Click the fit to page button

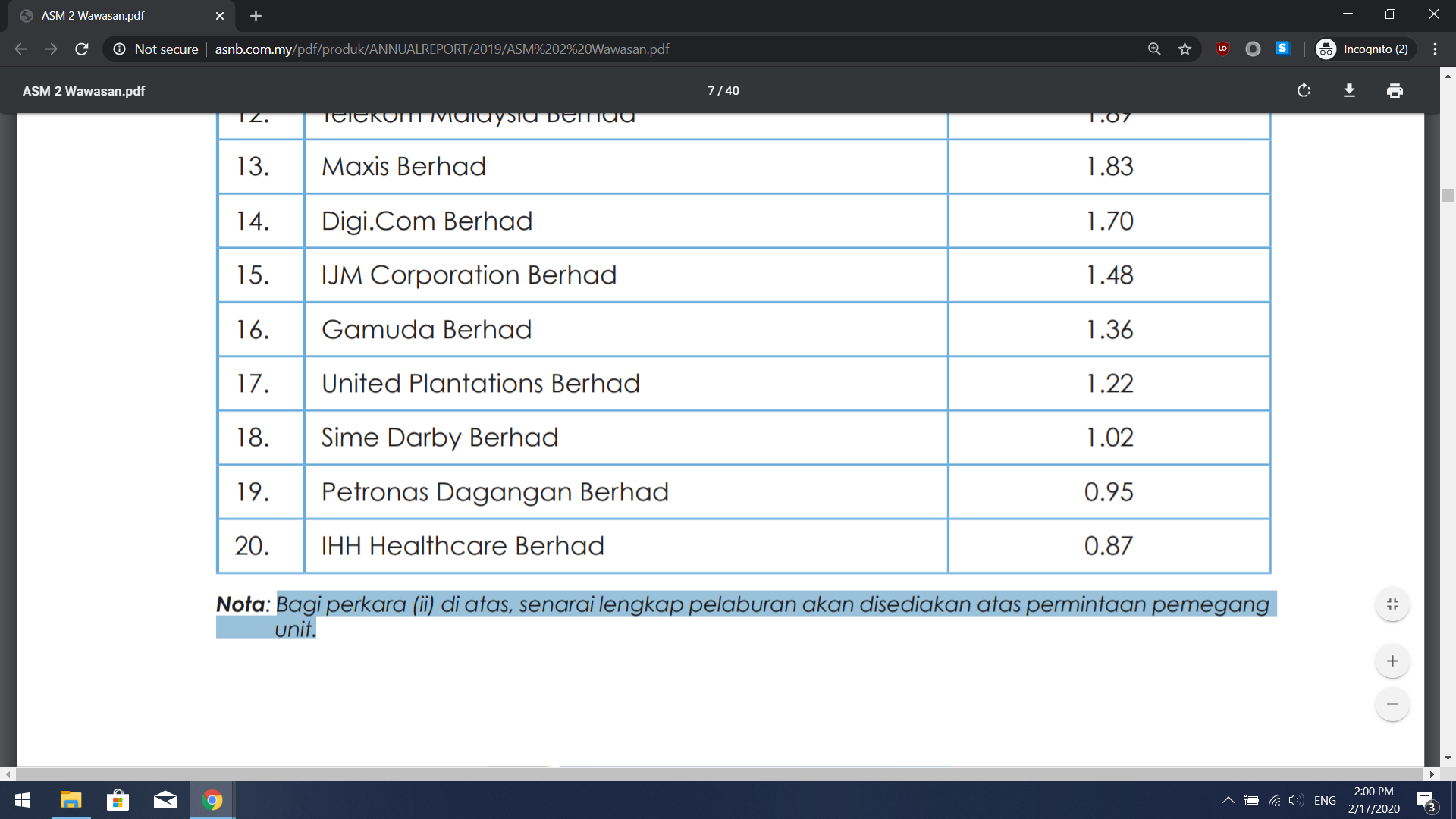point(1392,604)
